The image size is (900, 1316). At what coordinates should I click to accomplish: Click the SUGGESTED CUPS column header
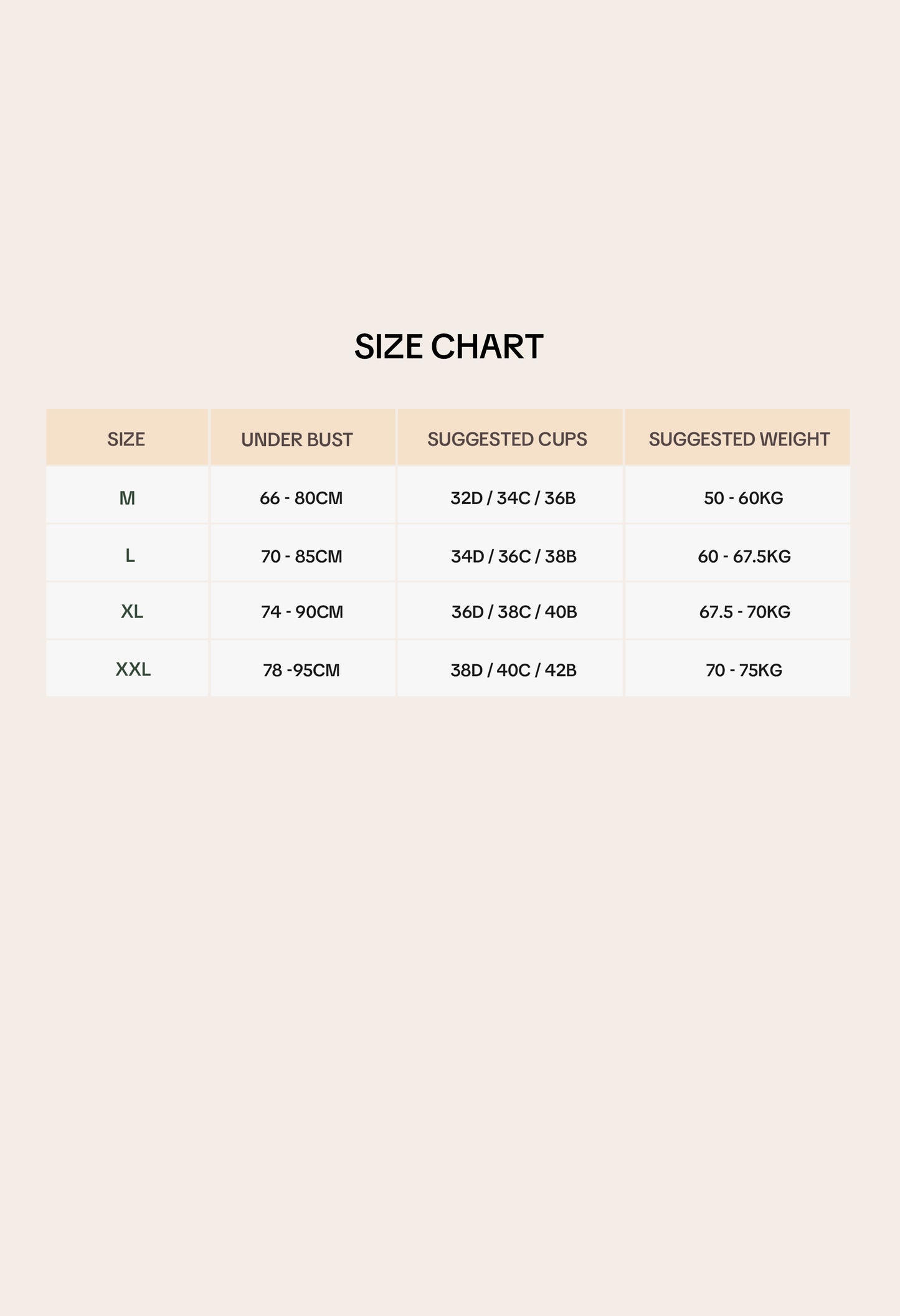(510, 437)
